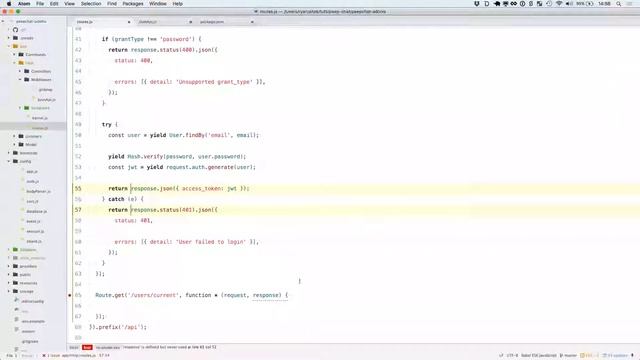Click the 14:58 clock in menu bar

[604, 4]
